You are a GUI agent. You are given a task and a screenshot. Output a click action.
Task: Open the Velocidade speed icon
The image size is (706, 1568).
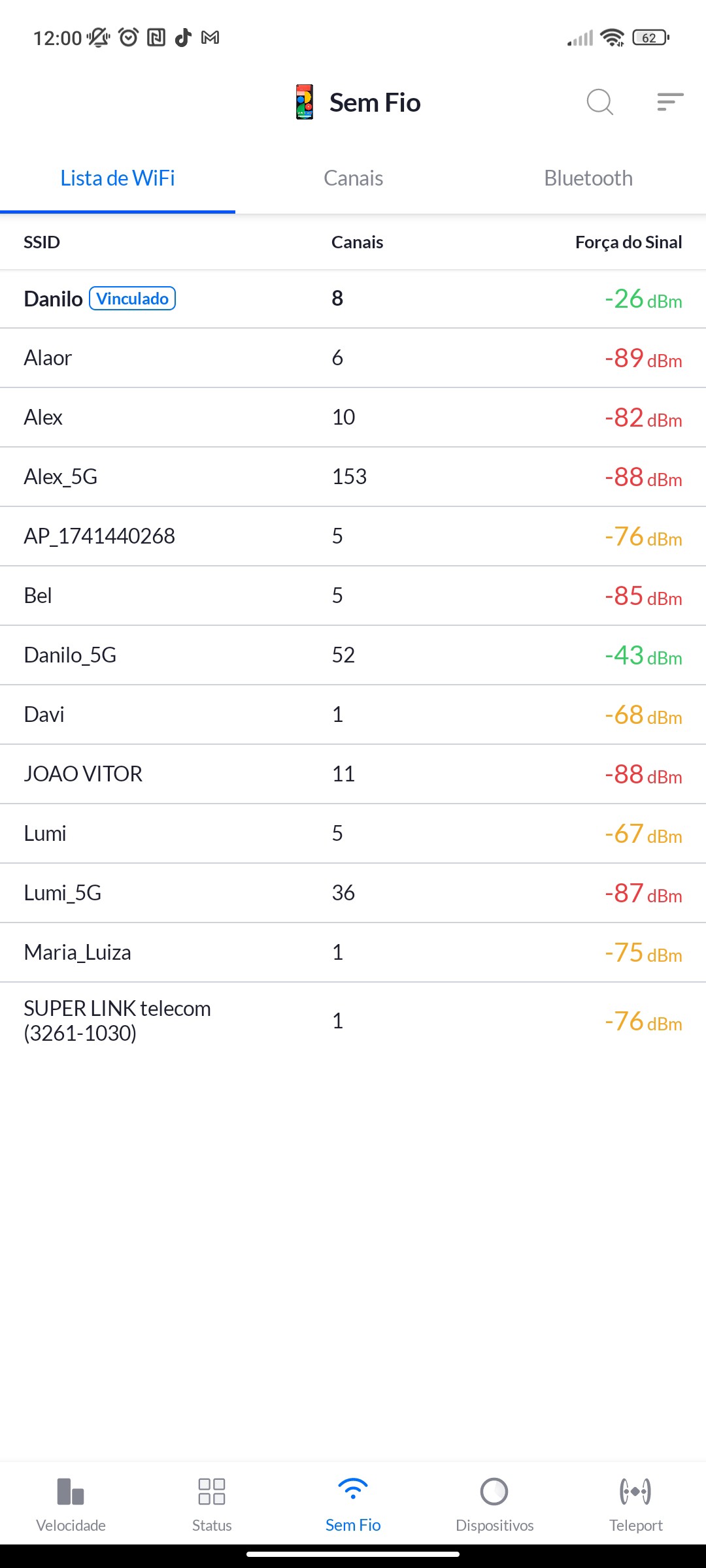point(71,1491)
